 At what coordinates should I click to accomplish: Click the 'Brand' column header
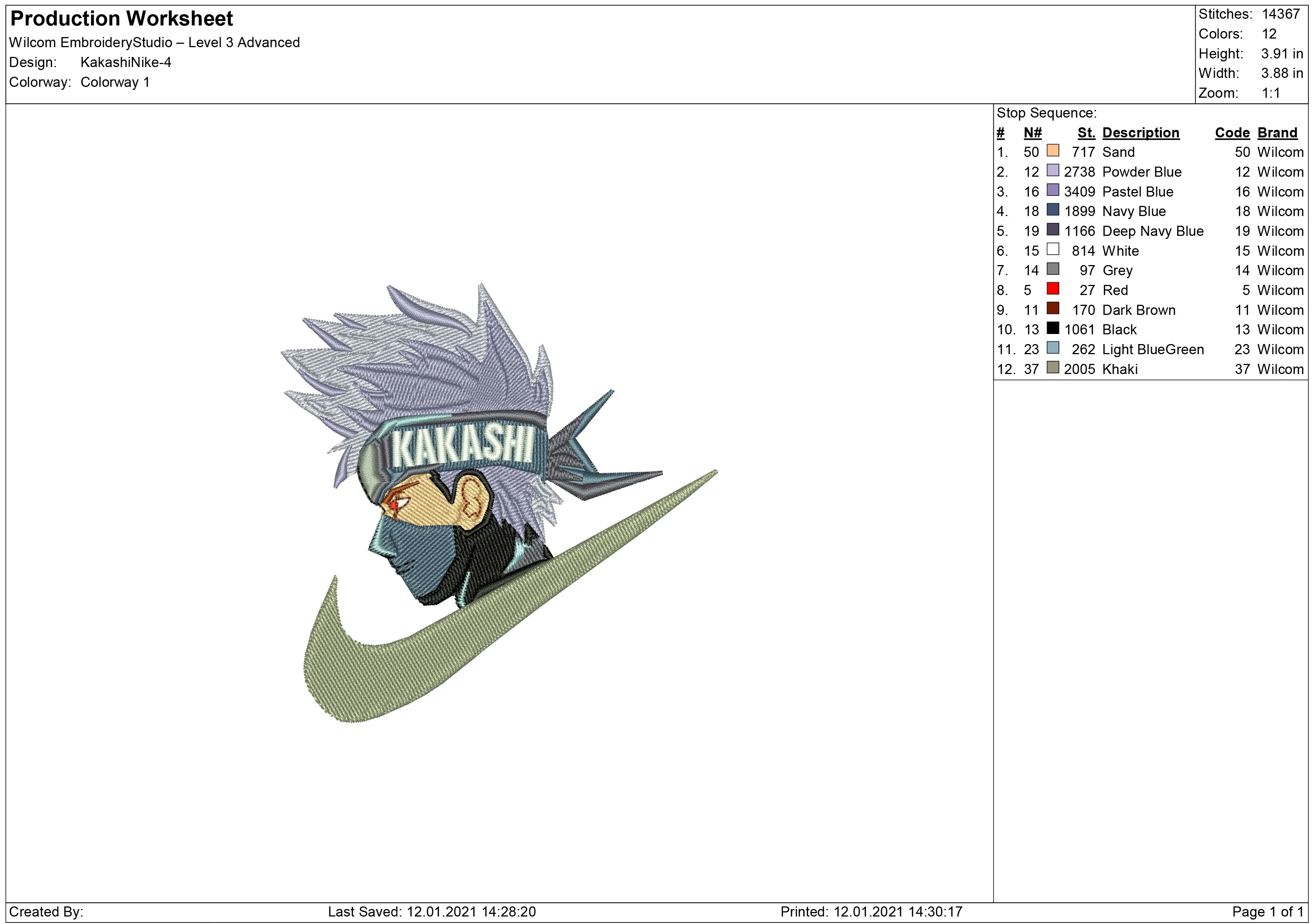[x=1277, y=133]
